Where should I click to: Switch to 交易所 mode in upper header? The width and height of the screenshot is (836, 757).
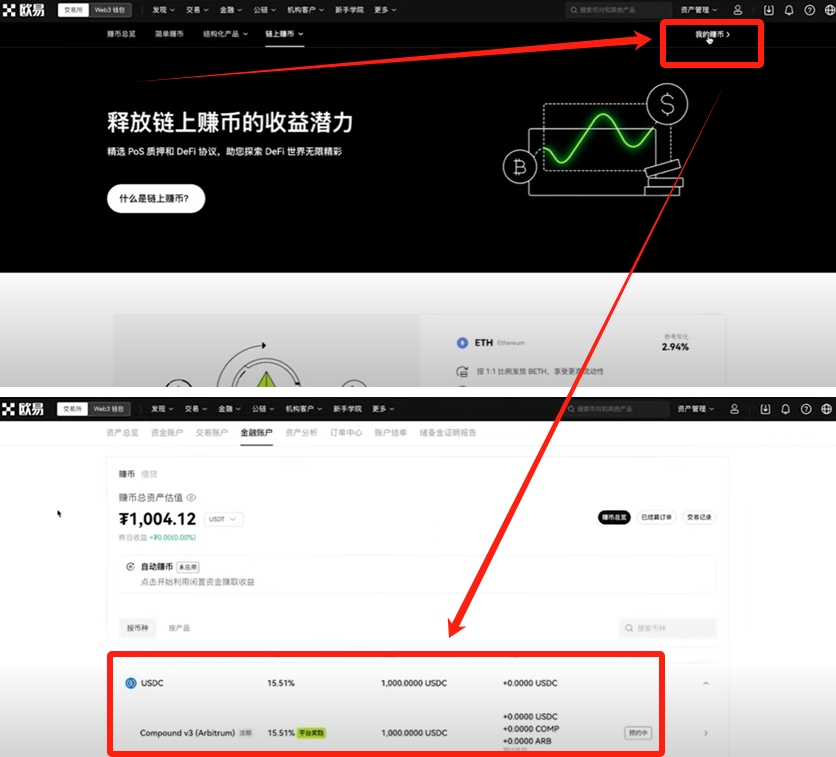(73, 10)
